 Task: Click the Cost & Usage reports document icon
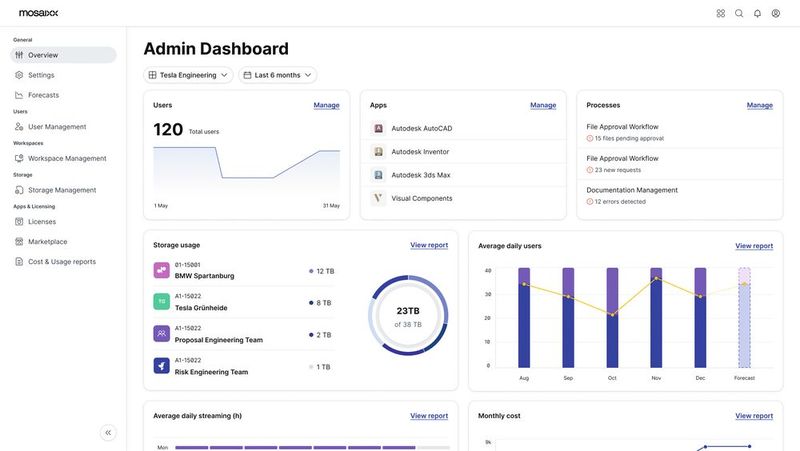(x=19, y=261)
